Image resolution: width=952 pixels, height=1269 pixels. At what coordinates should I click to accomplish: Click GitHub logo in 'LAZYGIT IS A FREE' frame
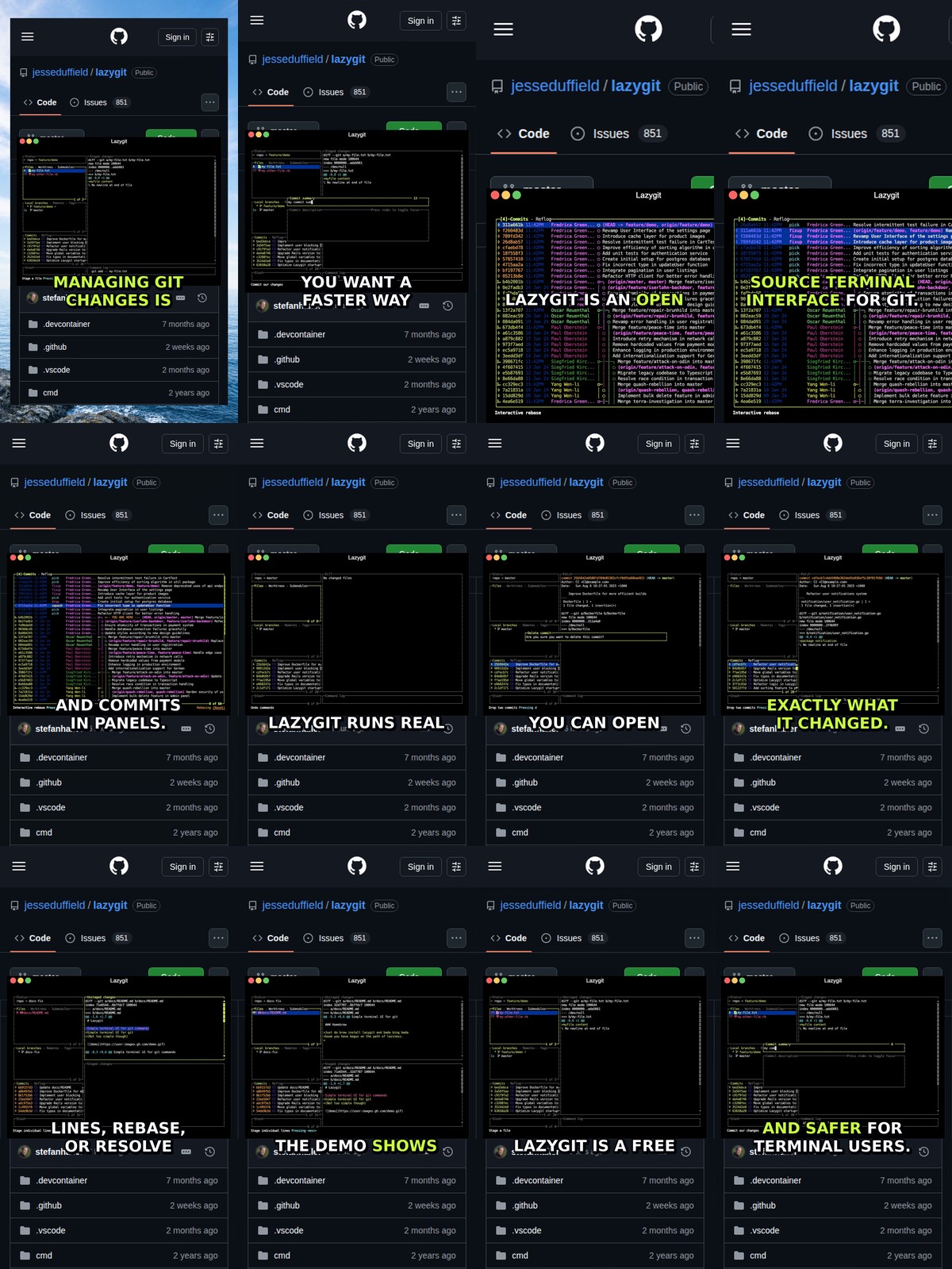point(595,866)
